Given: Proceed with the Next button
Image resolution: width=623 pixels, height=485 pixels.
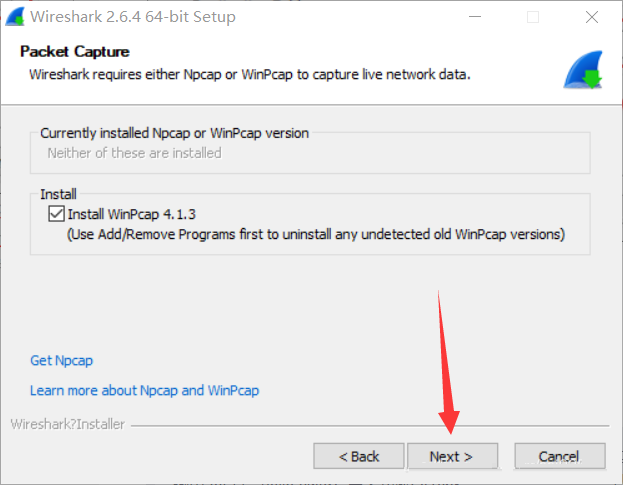Looking at the screenshot, I should (453, 456).
